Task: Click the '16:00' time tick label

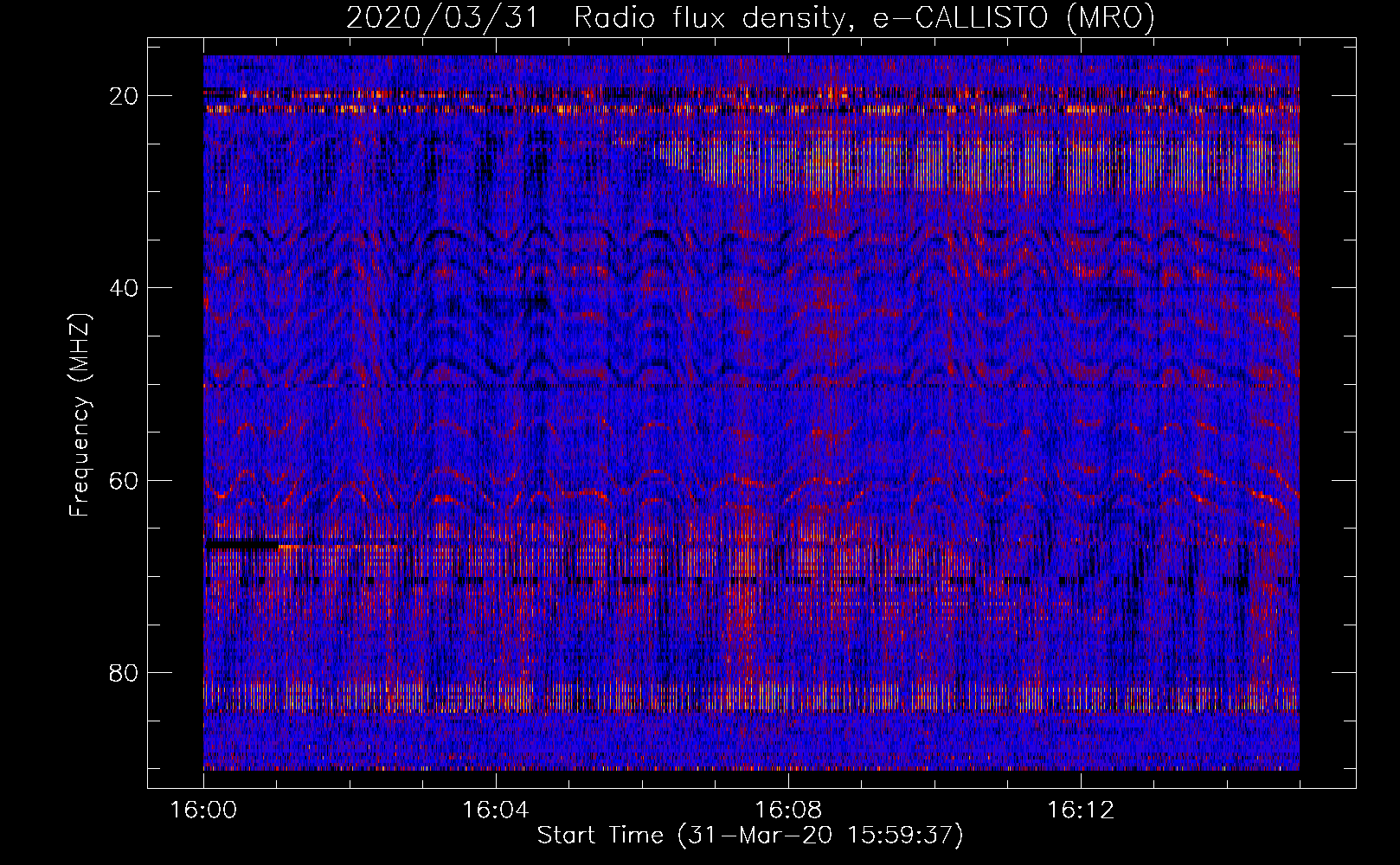Action: (x=203, y=811)
